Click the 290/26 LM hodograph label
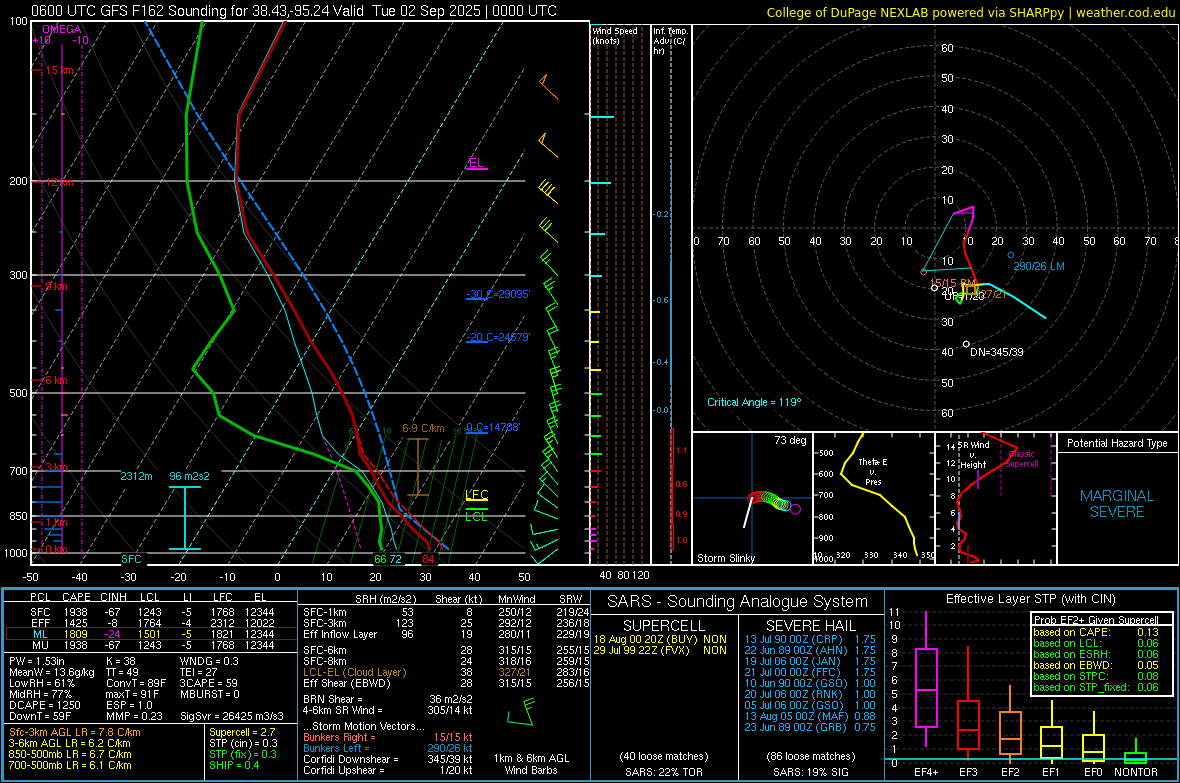1180x783 pixels. 1039,267
